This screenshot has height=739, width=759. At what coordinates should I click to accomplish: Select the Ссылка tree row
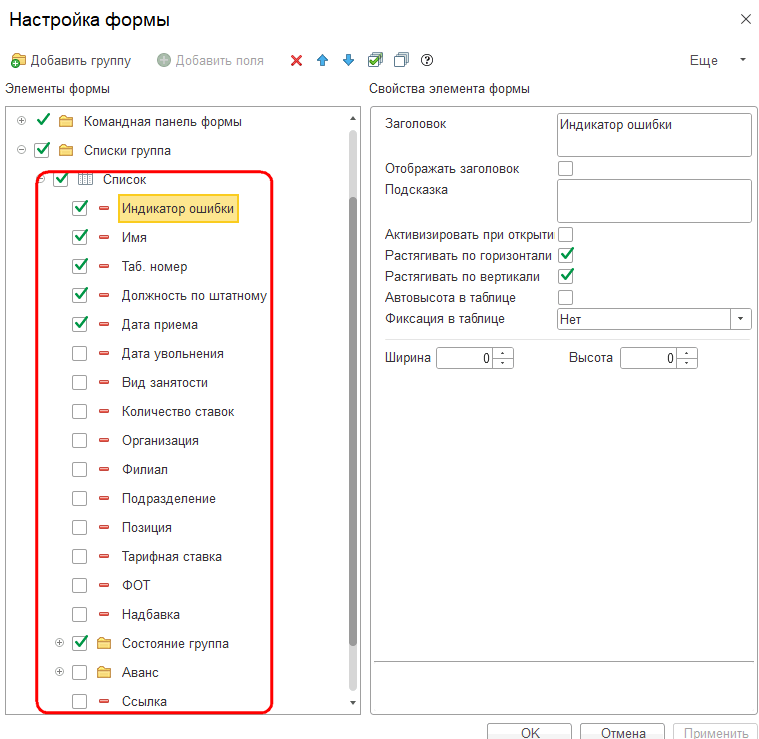click(144, 701)
